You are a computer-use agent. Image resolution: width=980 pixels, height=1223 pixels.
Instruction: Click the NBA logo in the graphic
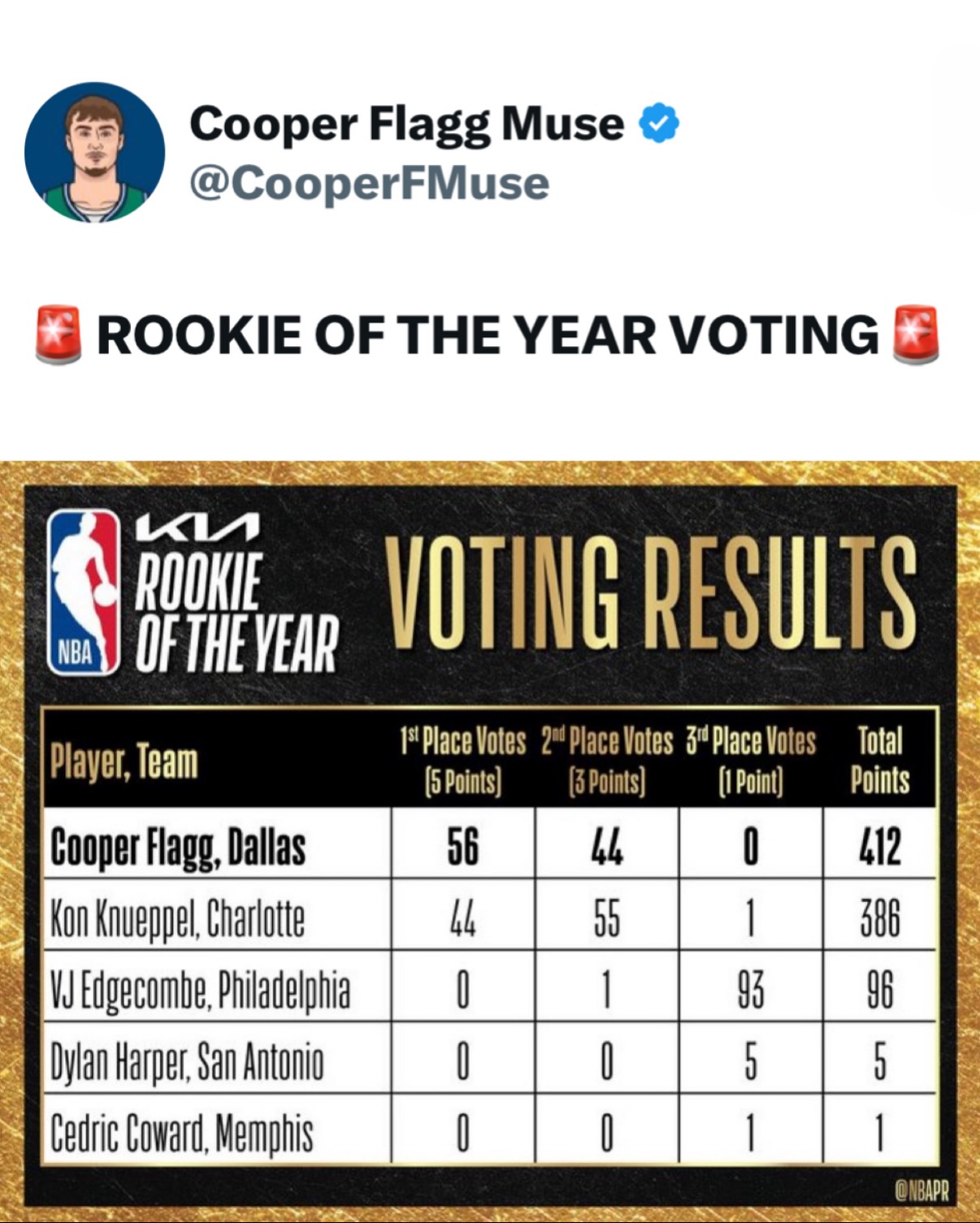coord(84,592)
